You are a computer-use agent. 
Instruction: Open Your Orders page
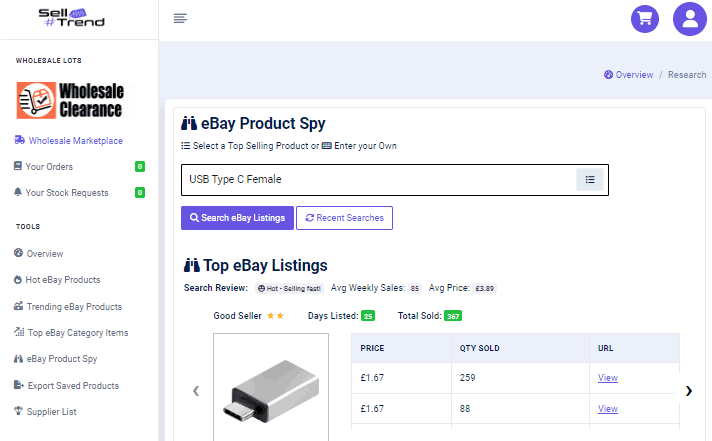tap(49, 167)
